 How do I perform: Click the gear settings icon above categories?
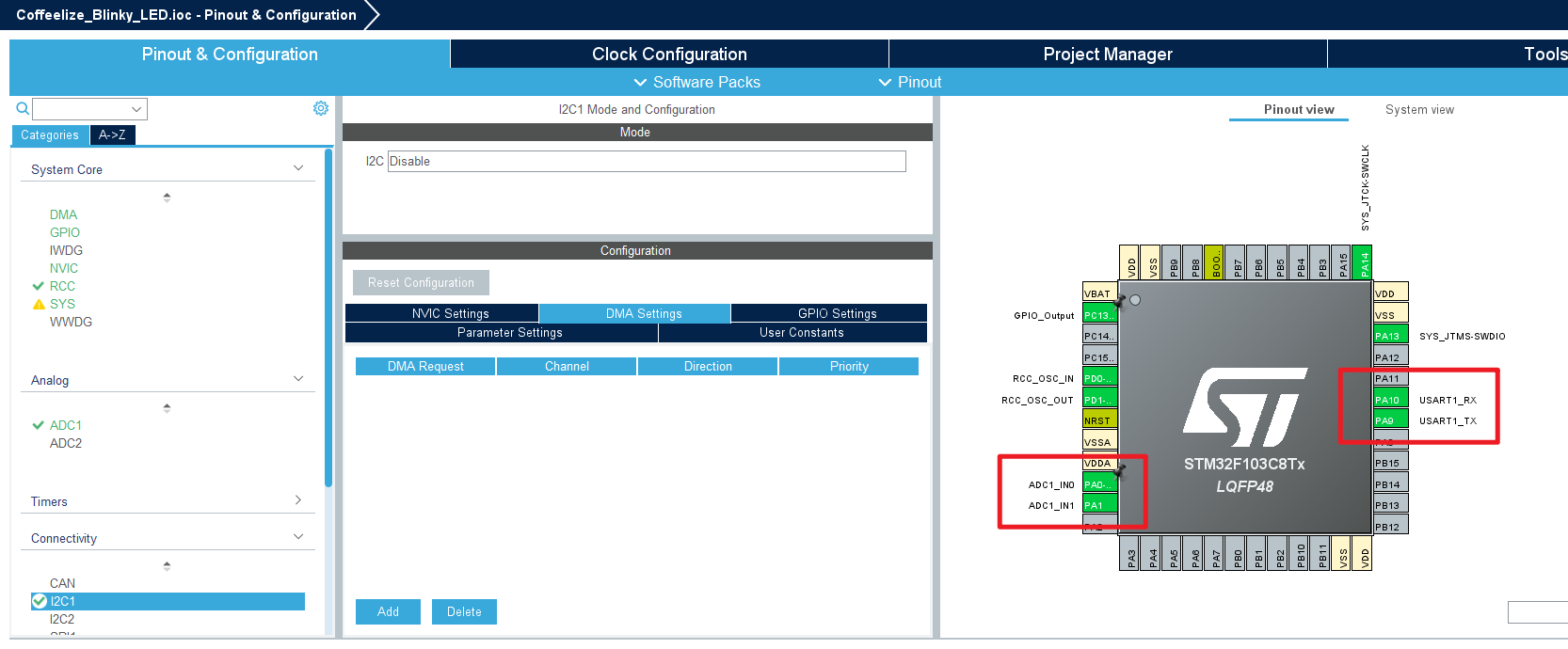[x=321, y=109]
